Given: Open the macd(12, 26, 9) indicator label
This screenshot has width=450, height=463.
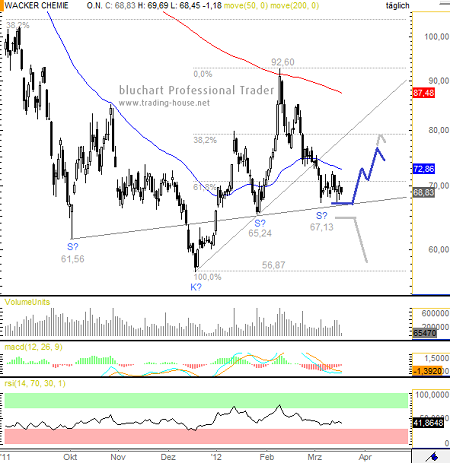Looking at the screenshot, I should [x=33, y=347].
